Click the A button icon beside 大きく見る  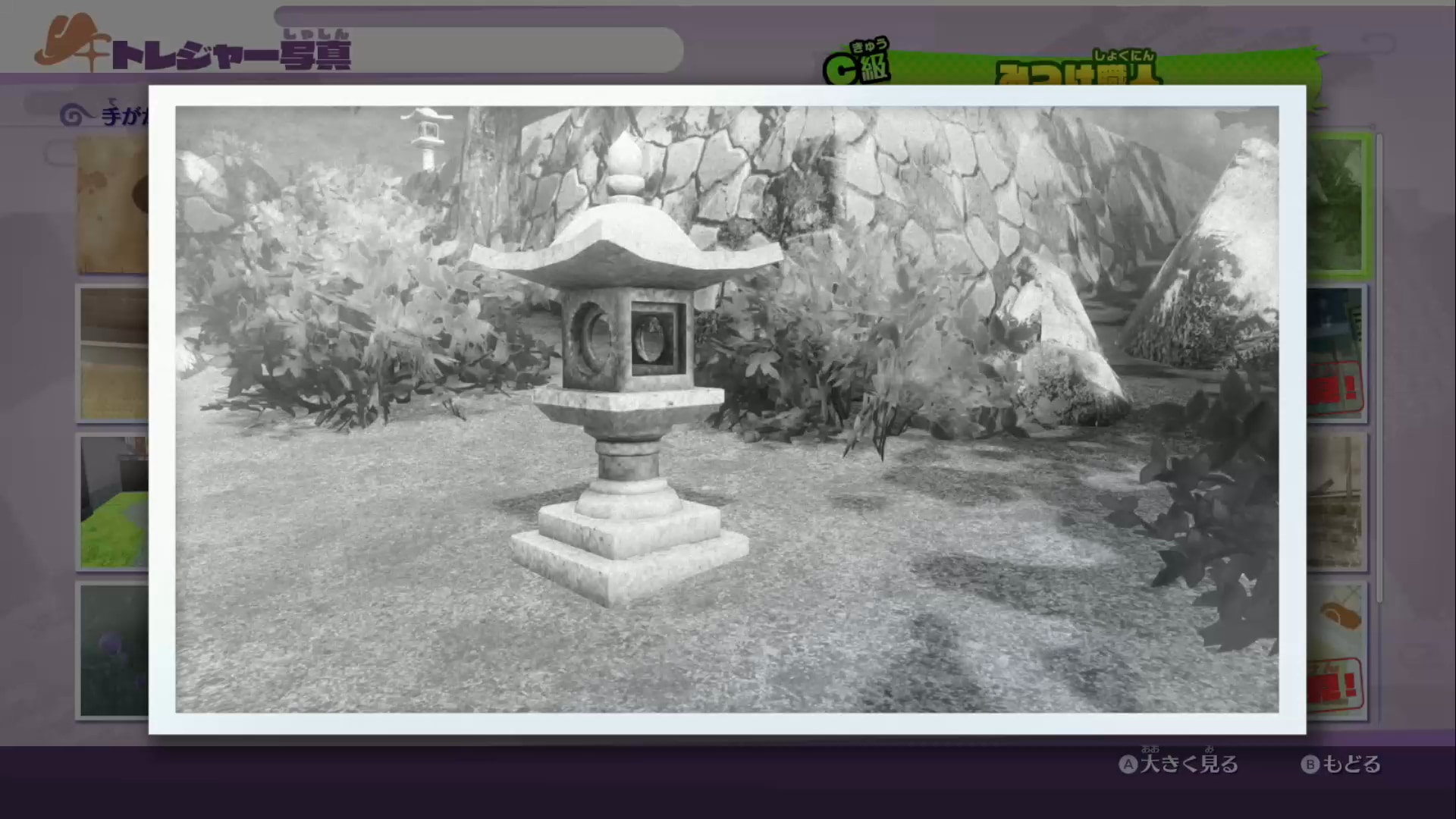pyautogui.click(x=1128, y=764)
